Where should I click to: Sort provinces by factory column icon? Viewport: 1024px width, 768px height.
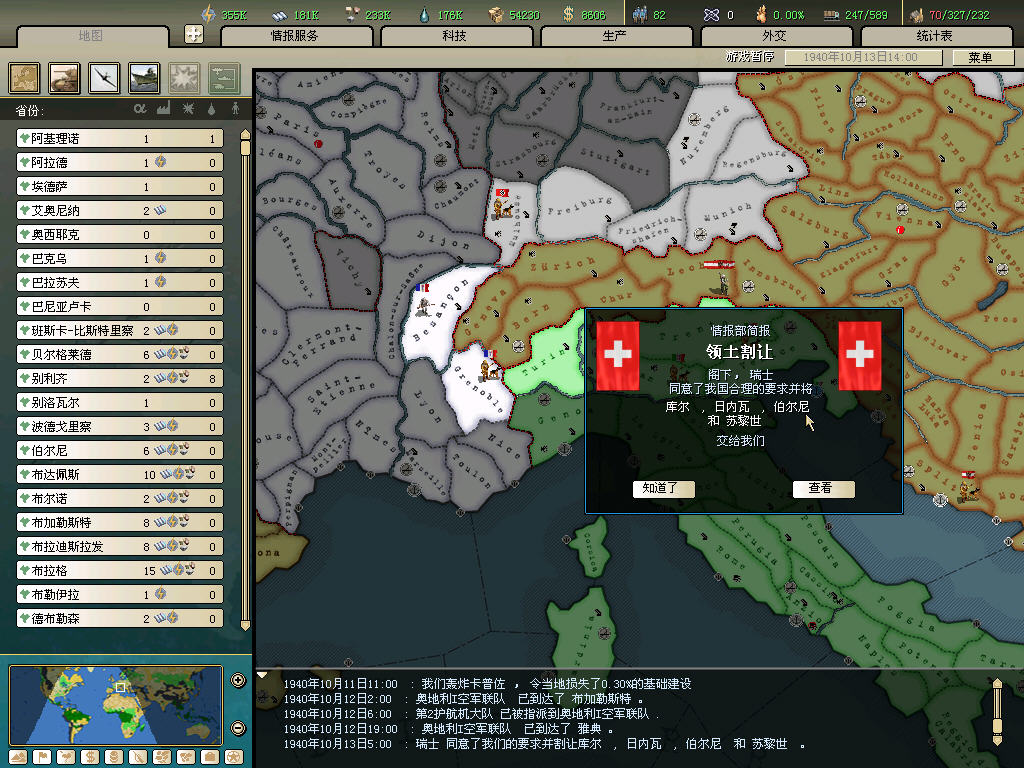(164, 108)
